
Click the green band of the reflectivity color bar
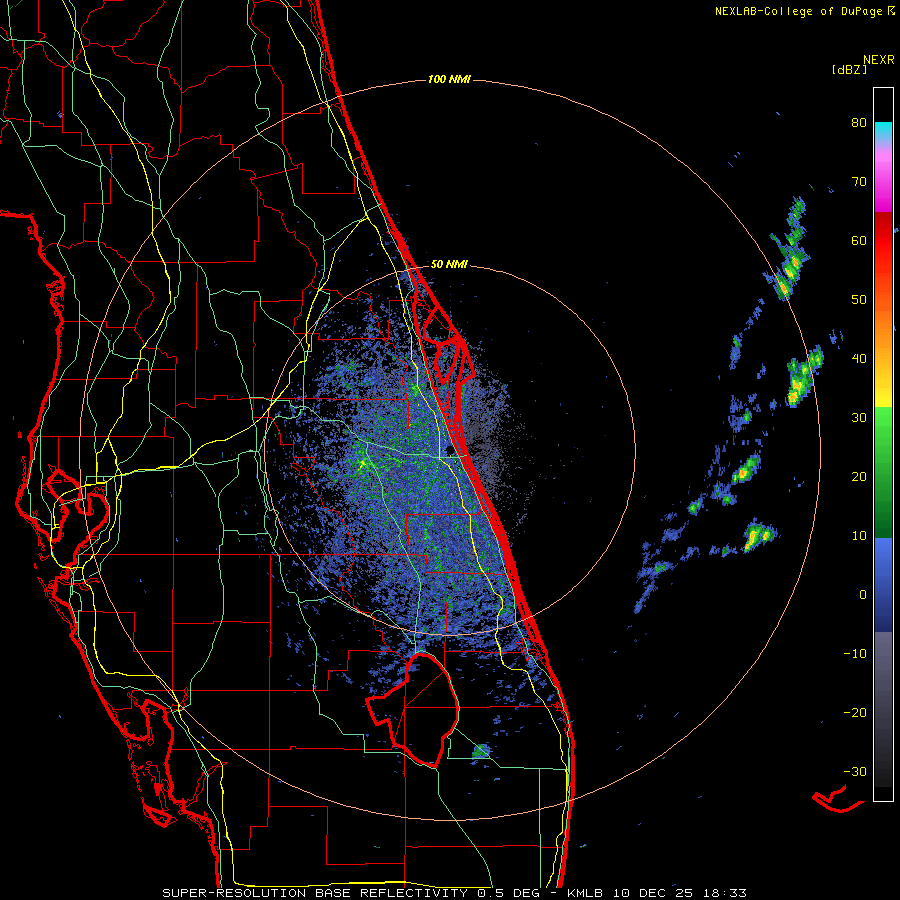883,472
